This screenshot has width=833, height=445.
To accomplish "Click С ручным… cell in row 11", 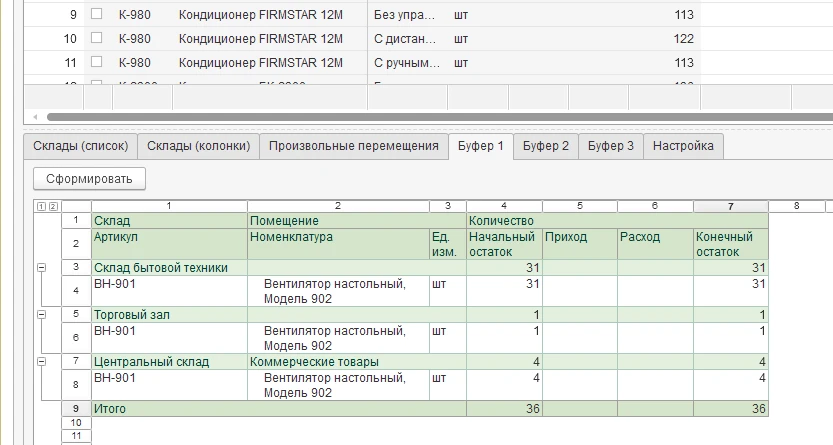I will click(x=407, y=63).
